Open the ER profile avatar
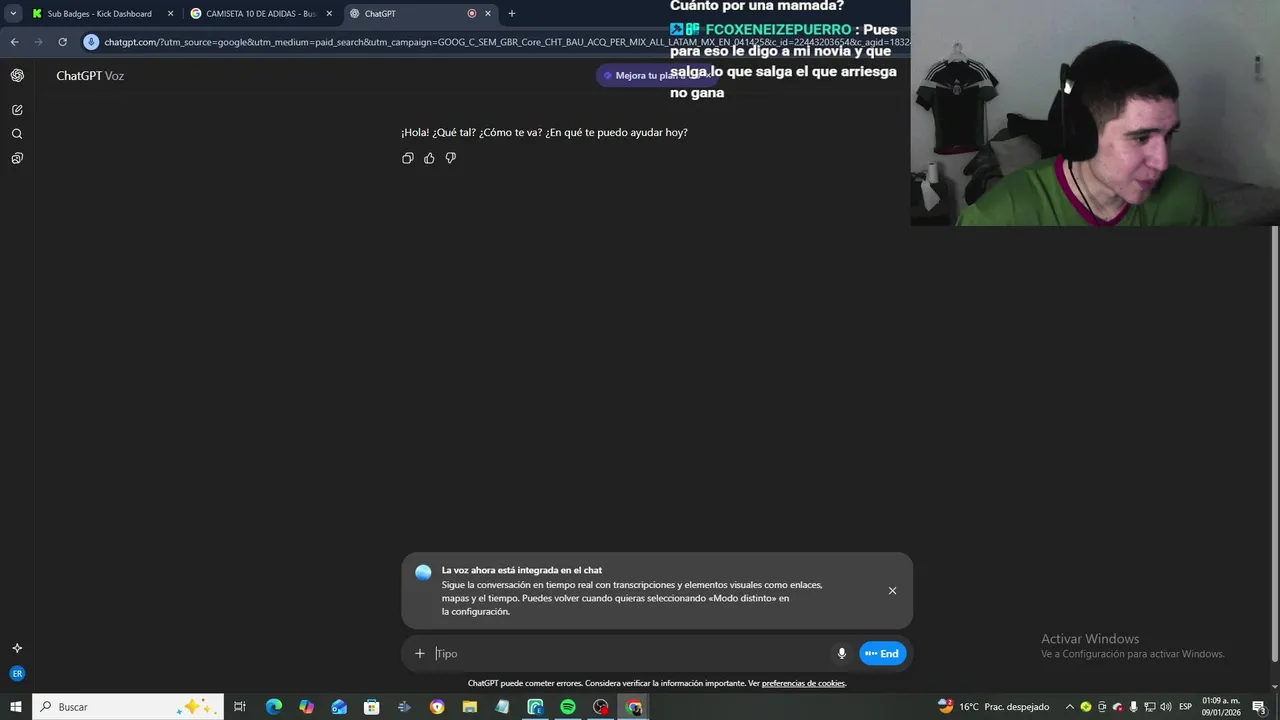 (x=17, y=674)
